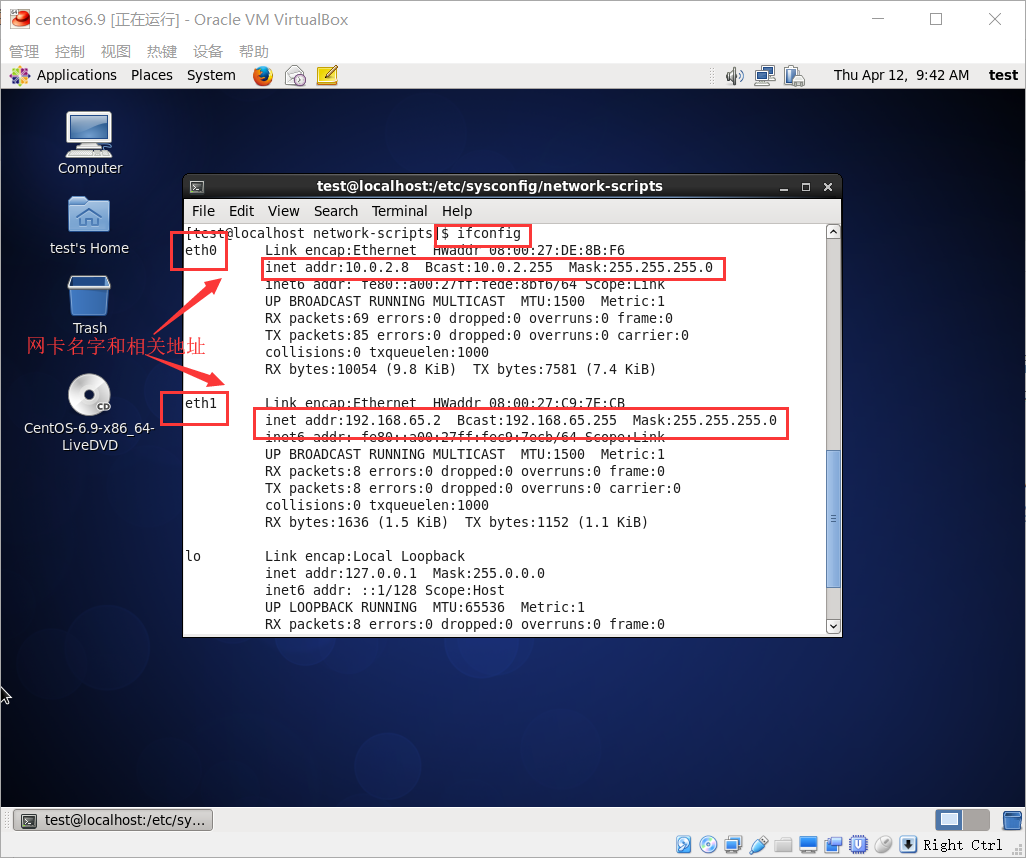Click the Thu Apr 12 clock

[x=901, y=75]
